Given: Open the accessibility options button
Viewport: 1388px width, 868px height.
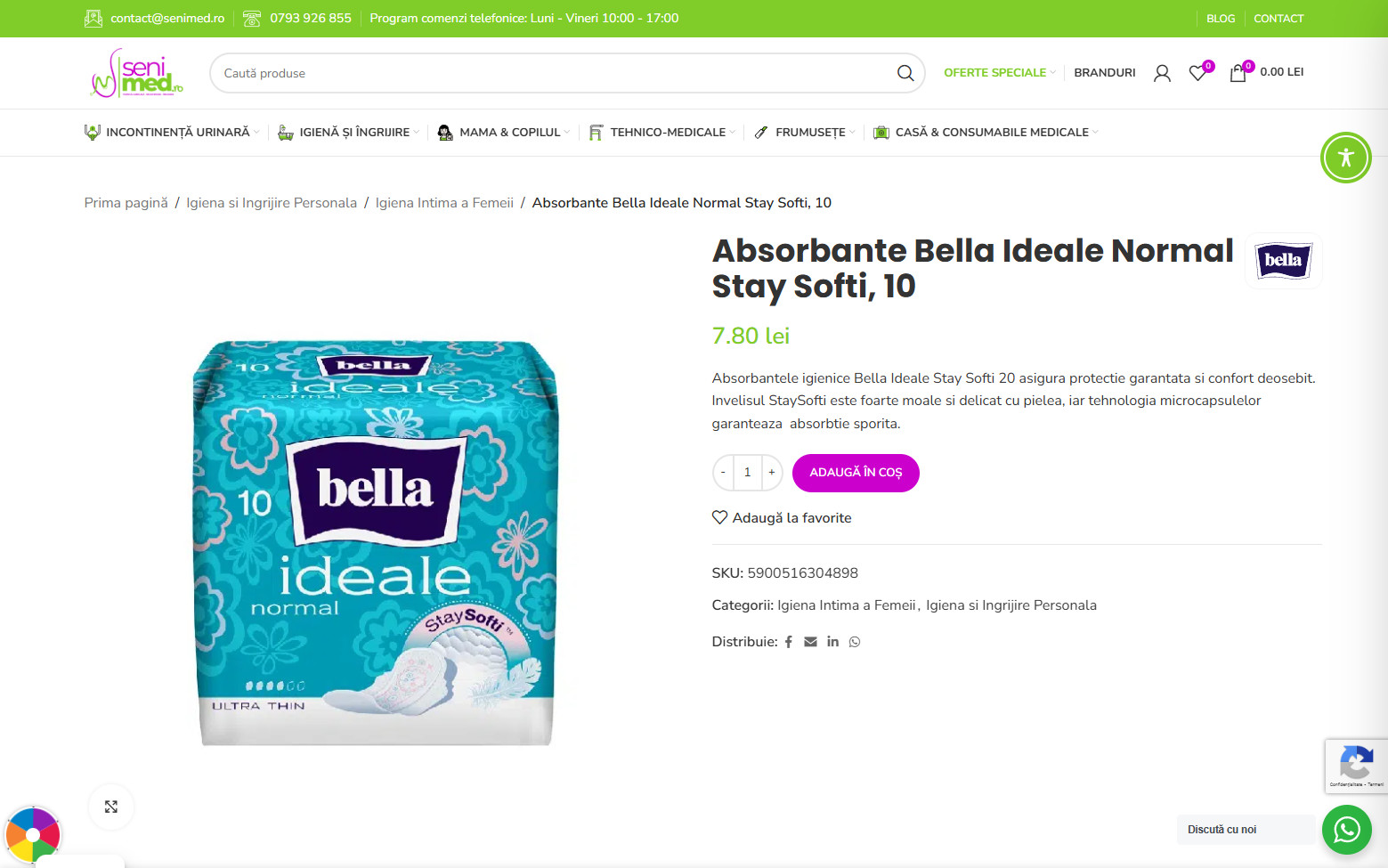Looking at the screenshot, I should [1345, 158].
